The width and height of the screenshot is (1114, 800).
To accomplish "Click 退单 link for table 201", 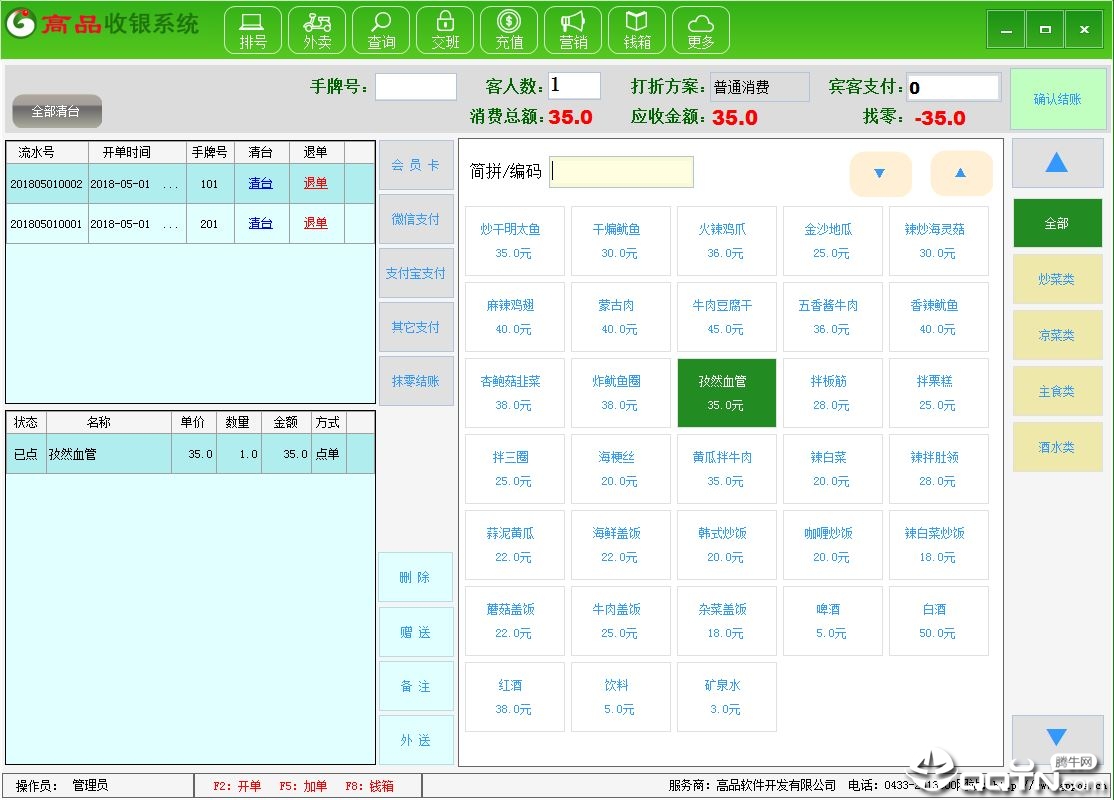I will [x=316, y=223].
